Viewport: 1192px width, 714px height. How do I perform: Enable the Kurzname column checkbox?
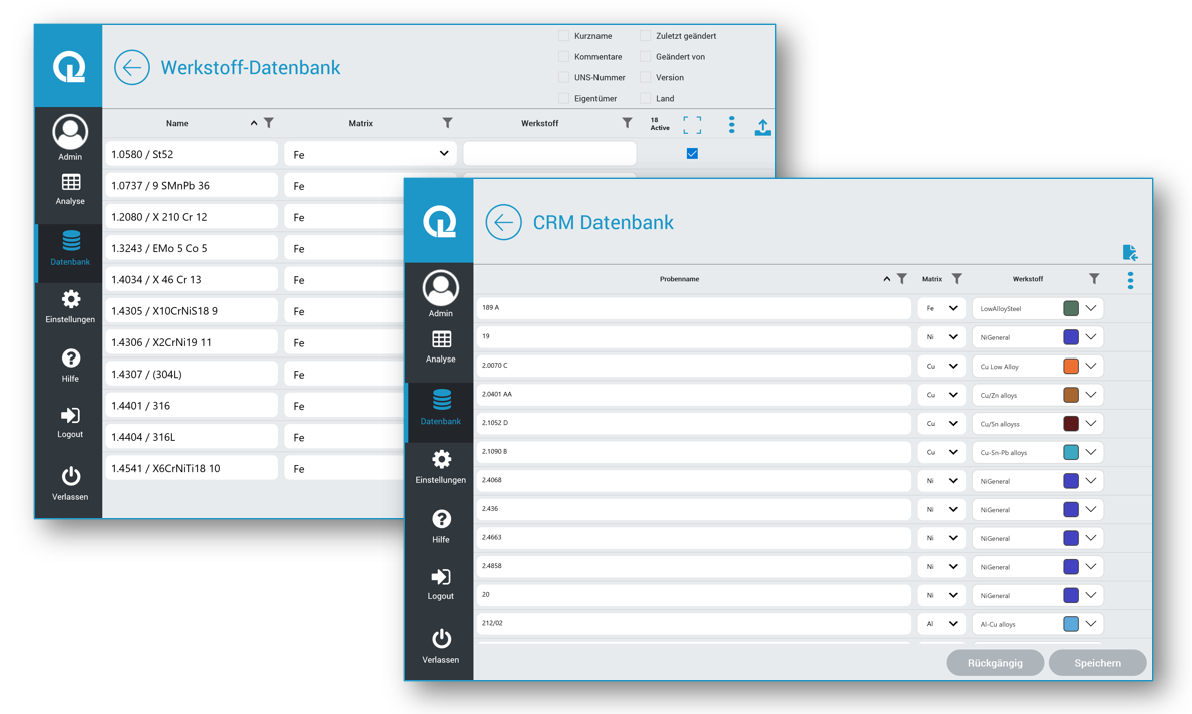pyautogui.click(x=563, y=36)
